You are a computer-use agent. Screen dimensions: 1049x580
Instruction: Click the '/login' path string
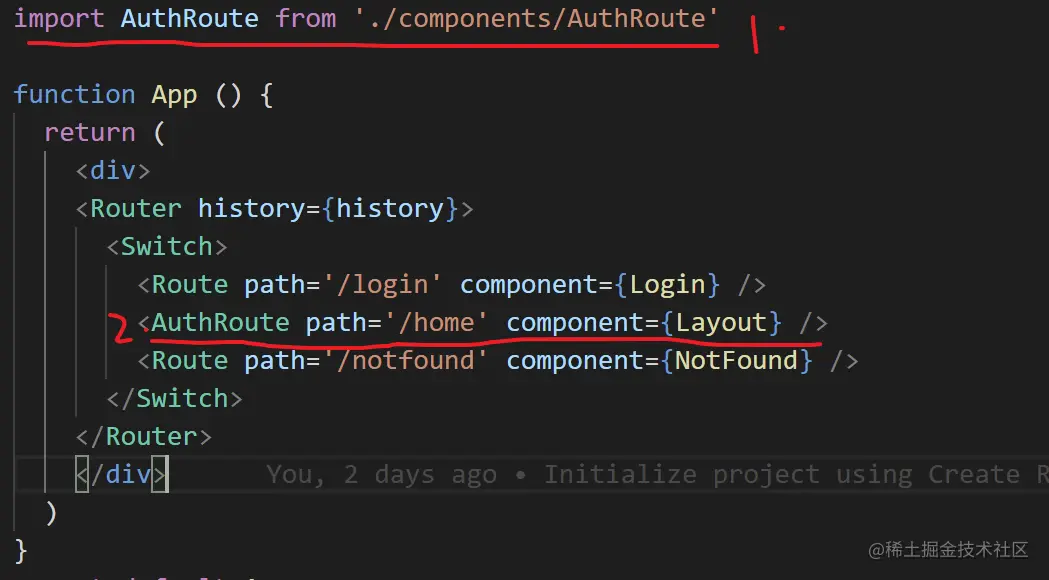pos(382,285)
